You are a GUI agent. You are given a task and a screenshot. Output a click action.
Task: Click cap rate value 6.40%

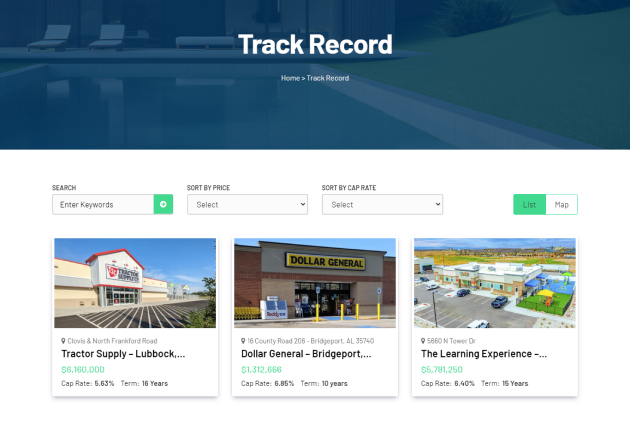click(x=464, y=383)
